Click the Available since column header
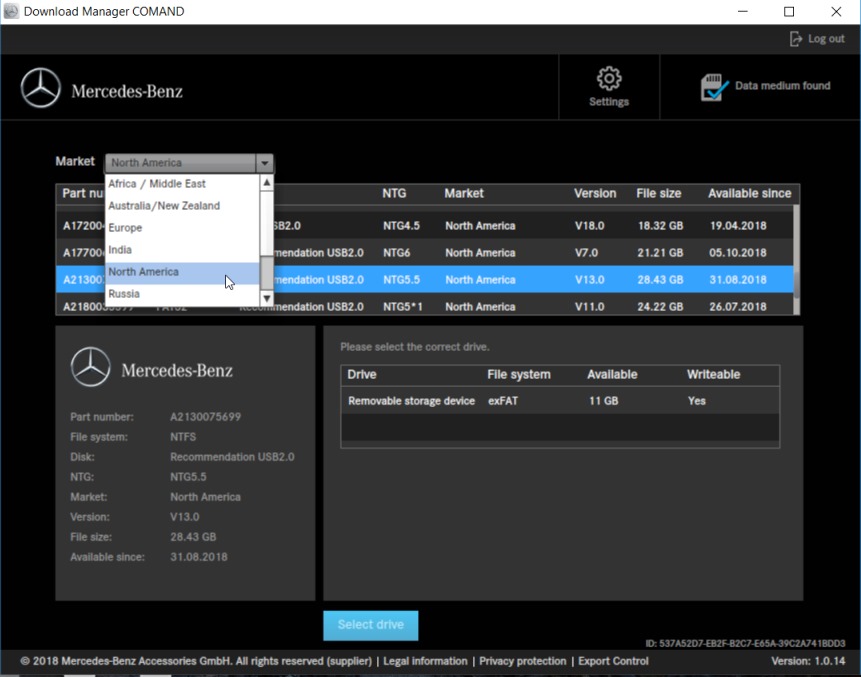The width and height of the screenshot is (861, 677). (749, 193)
